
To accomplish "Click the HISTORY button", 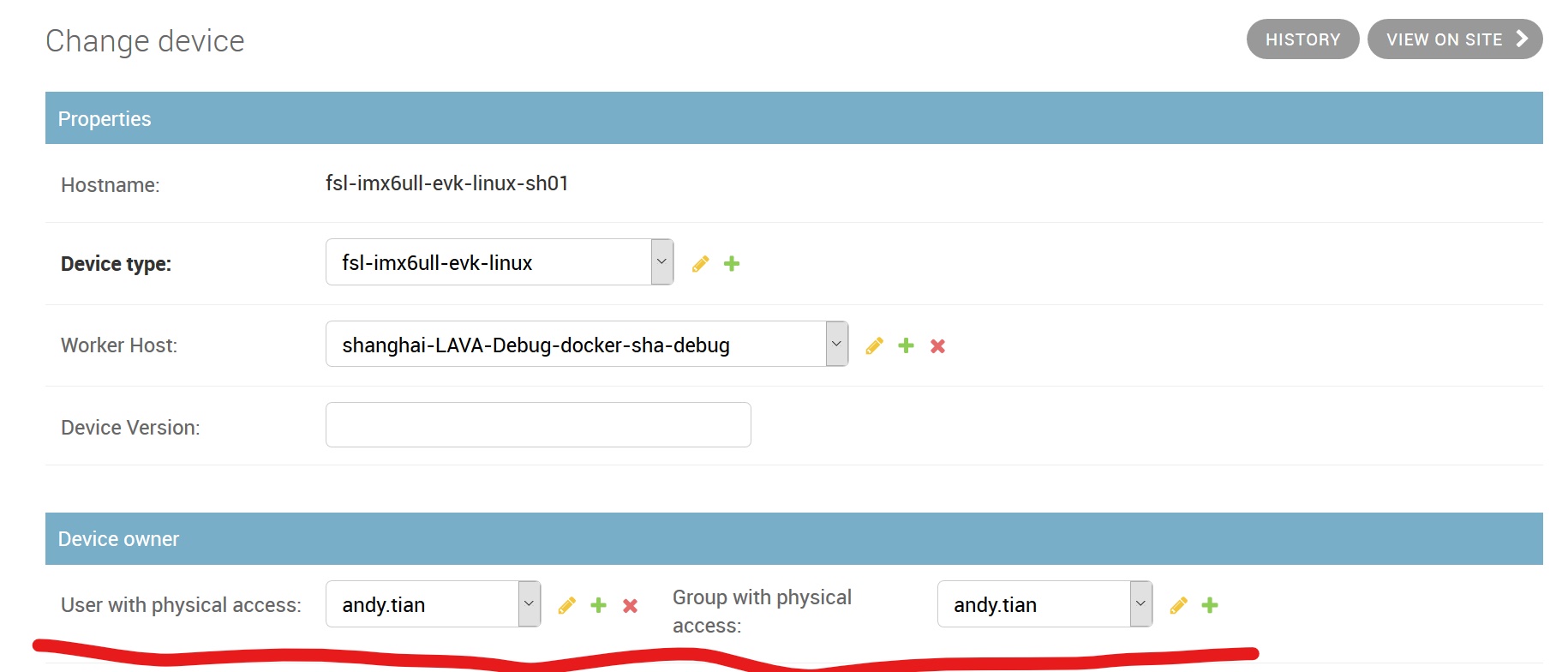I will point(1302,39).
